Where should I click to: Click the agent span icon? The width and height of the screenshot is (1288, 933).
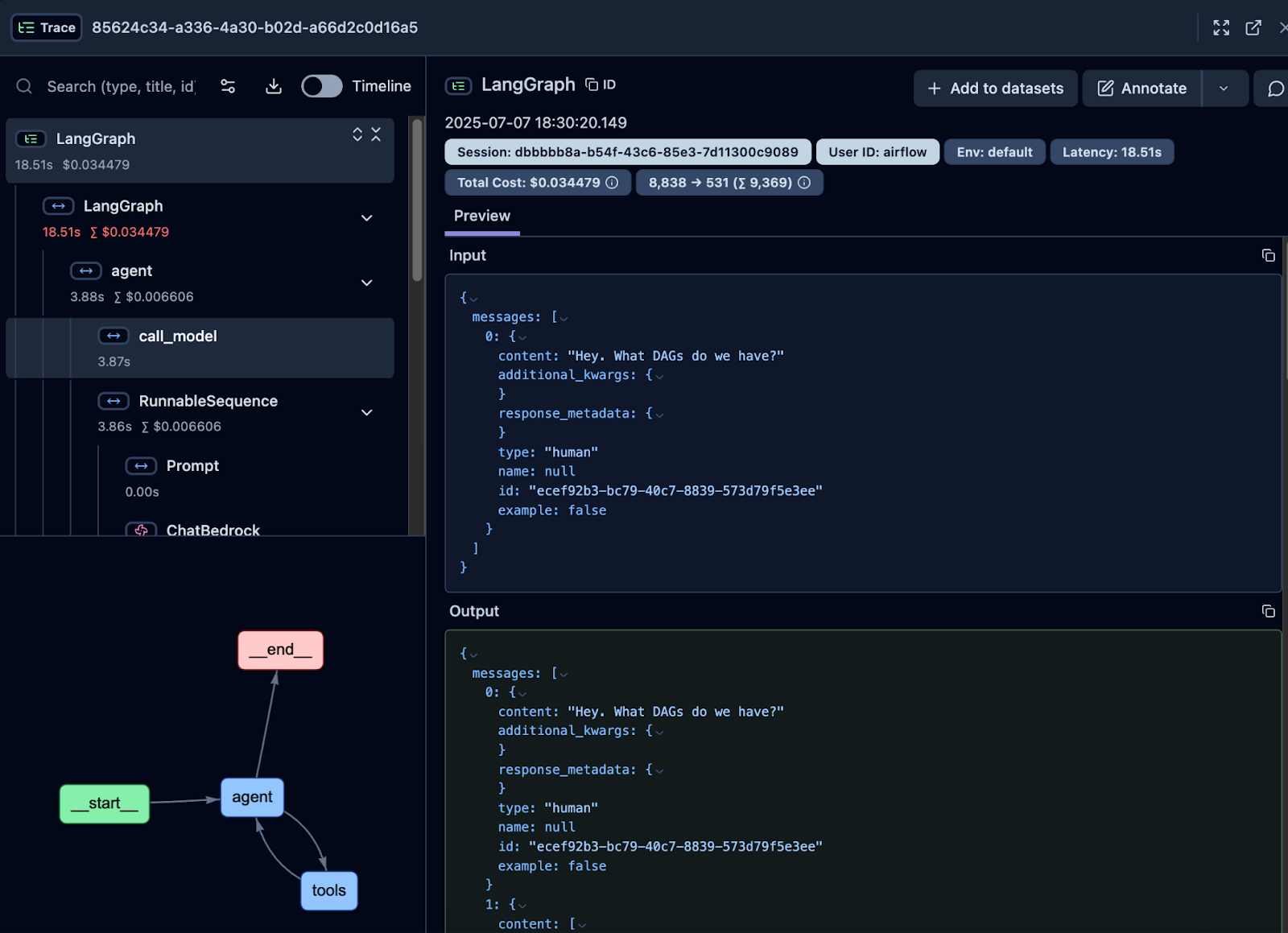(x=85, y=271)
